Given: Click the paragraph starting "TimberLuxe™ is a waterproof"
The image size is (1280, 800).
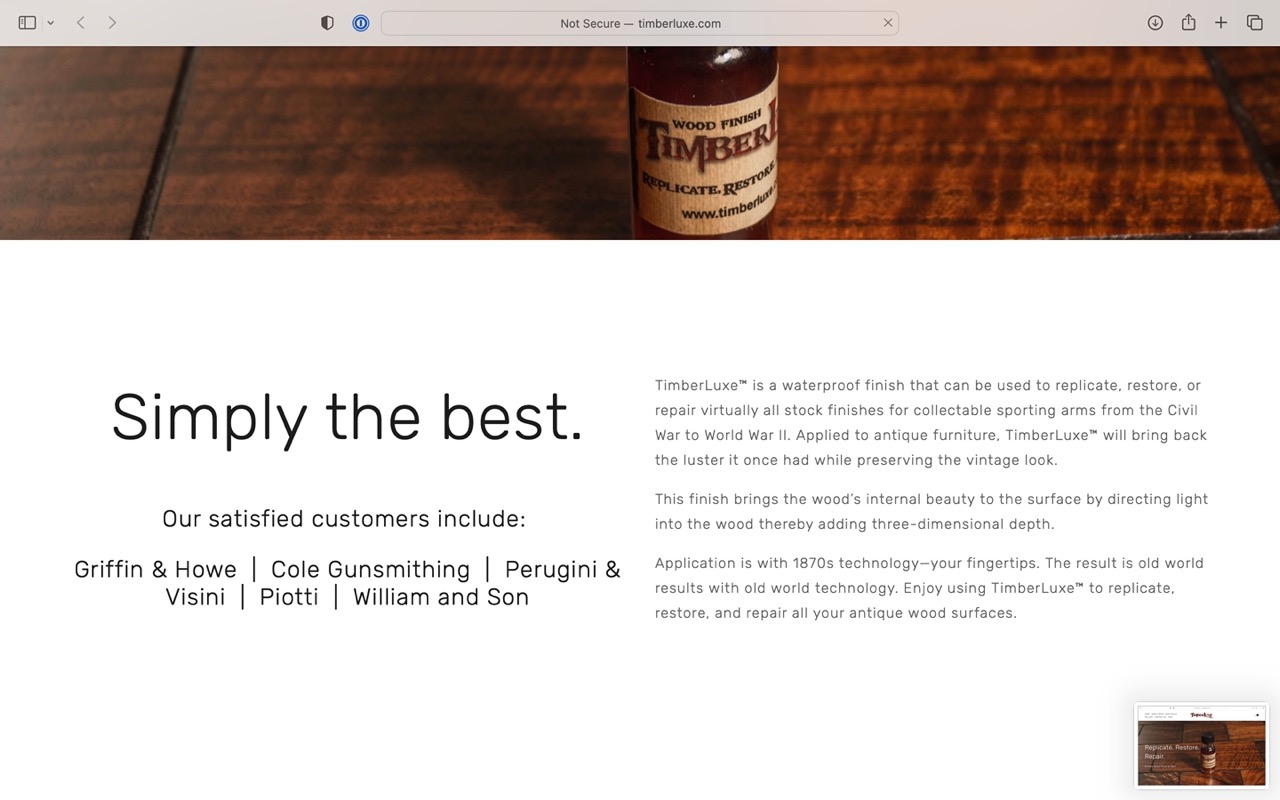Looking at the screenshot, I should (x=931, y=422).
